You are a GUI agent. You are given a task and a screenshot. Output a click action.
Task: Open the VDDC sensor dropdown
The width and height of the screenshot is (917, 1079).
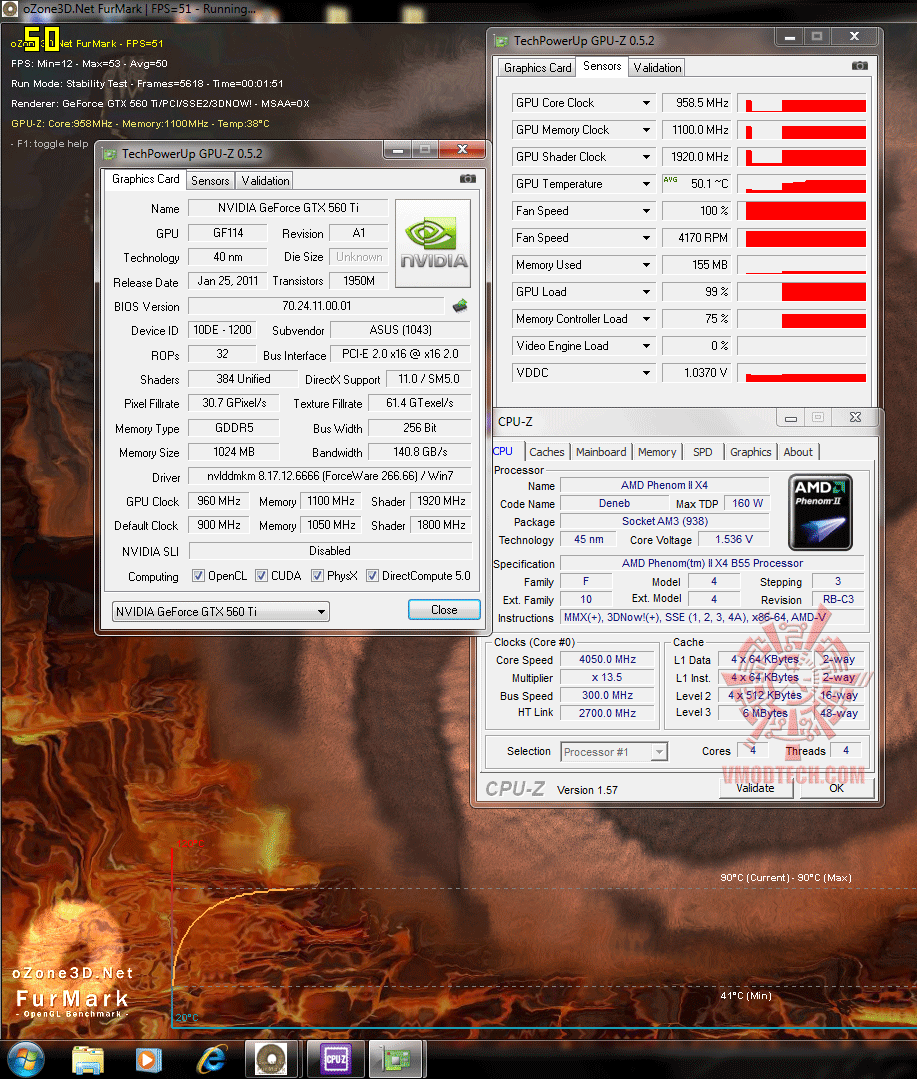point(646,373)
